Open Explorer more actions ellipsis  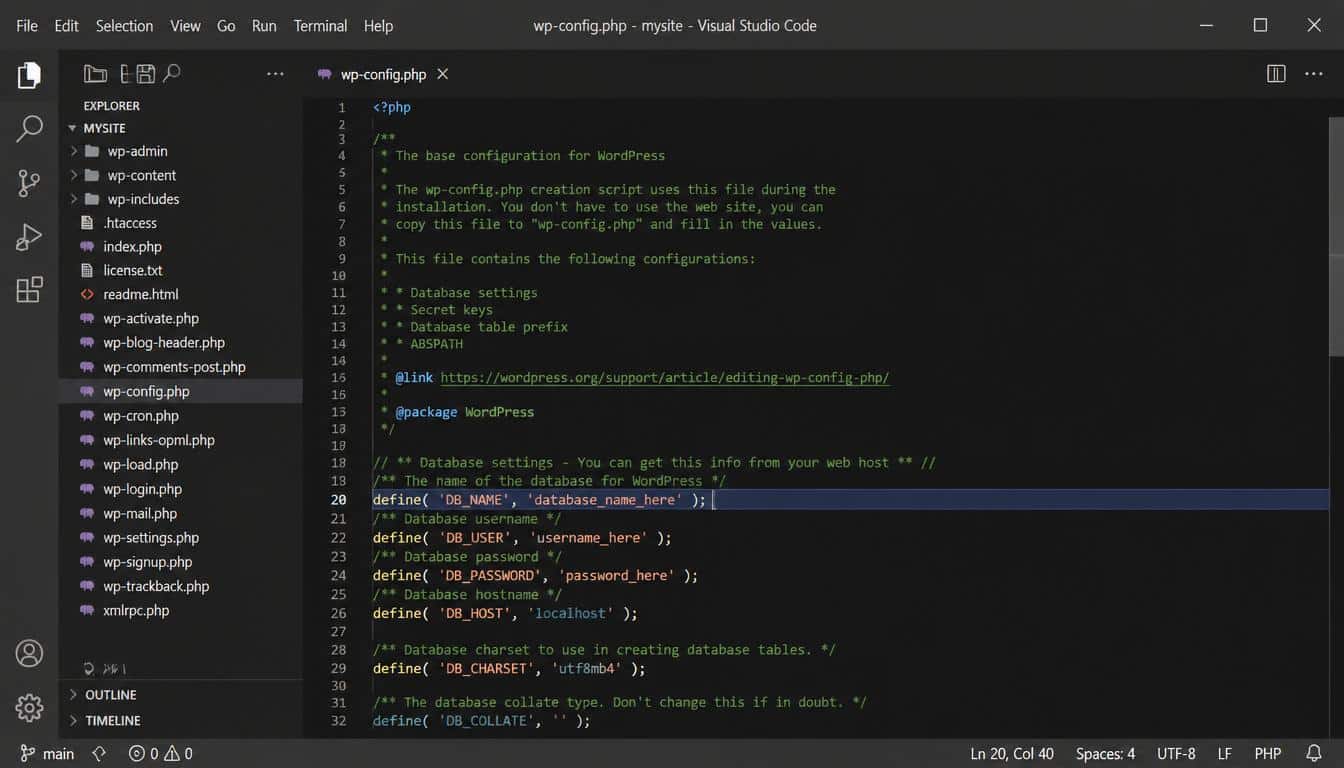point(275,73)
